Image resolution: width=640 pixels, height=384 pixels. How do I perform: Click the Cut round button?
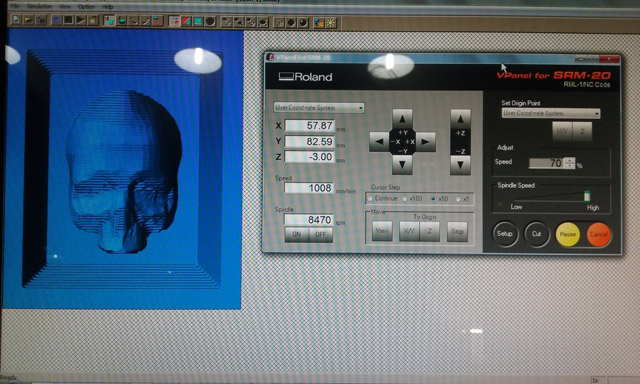tap(536, 234)
